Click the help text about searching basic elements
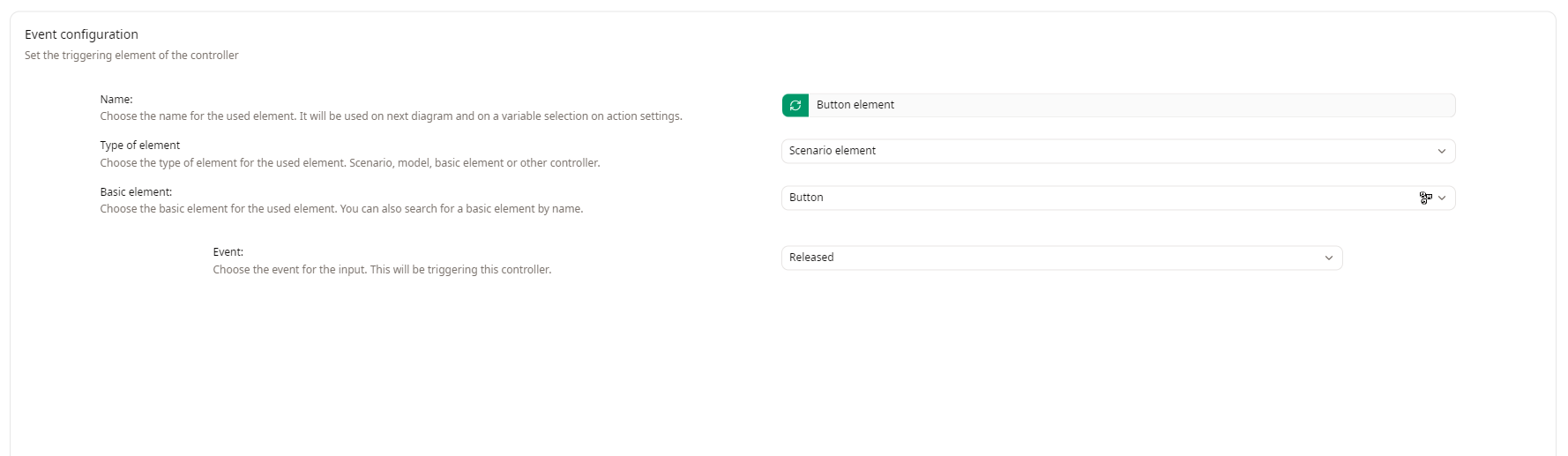The image size is (1568, 456). tap(341, 209)
